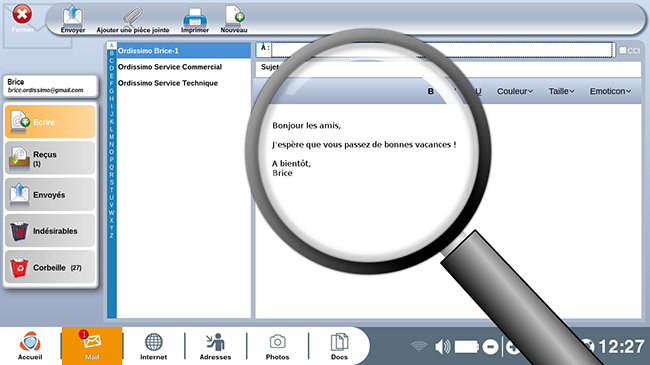The image size is (650, 365).
Task: Expand the Taille size dropdown
Action: pos(561,91)
